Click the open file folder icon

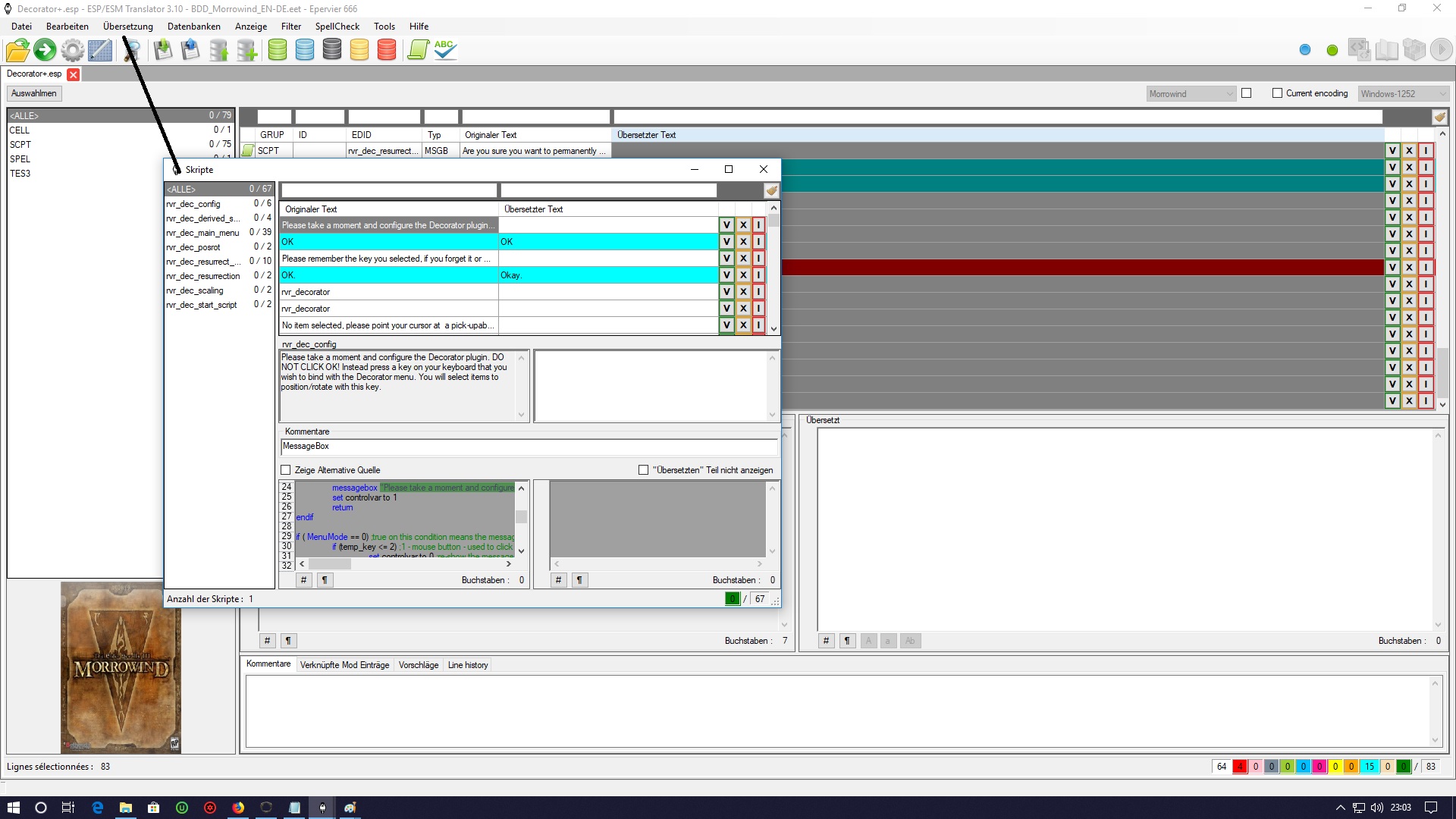[17, 51]
